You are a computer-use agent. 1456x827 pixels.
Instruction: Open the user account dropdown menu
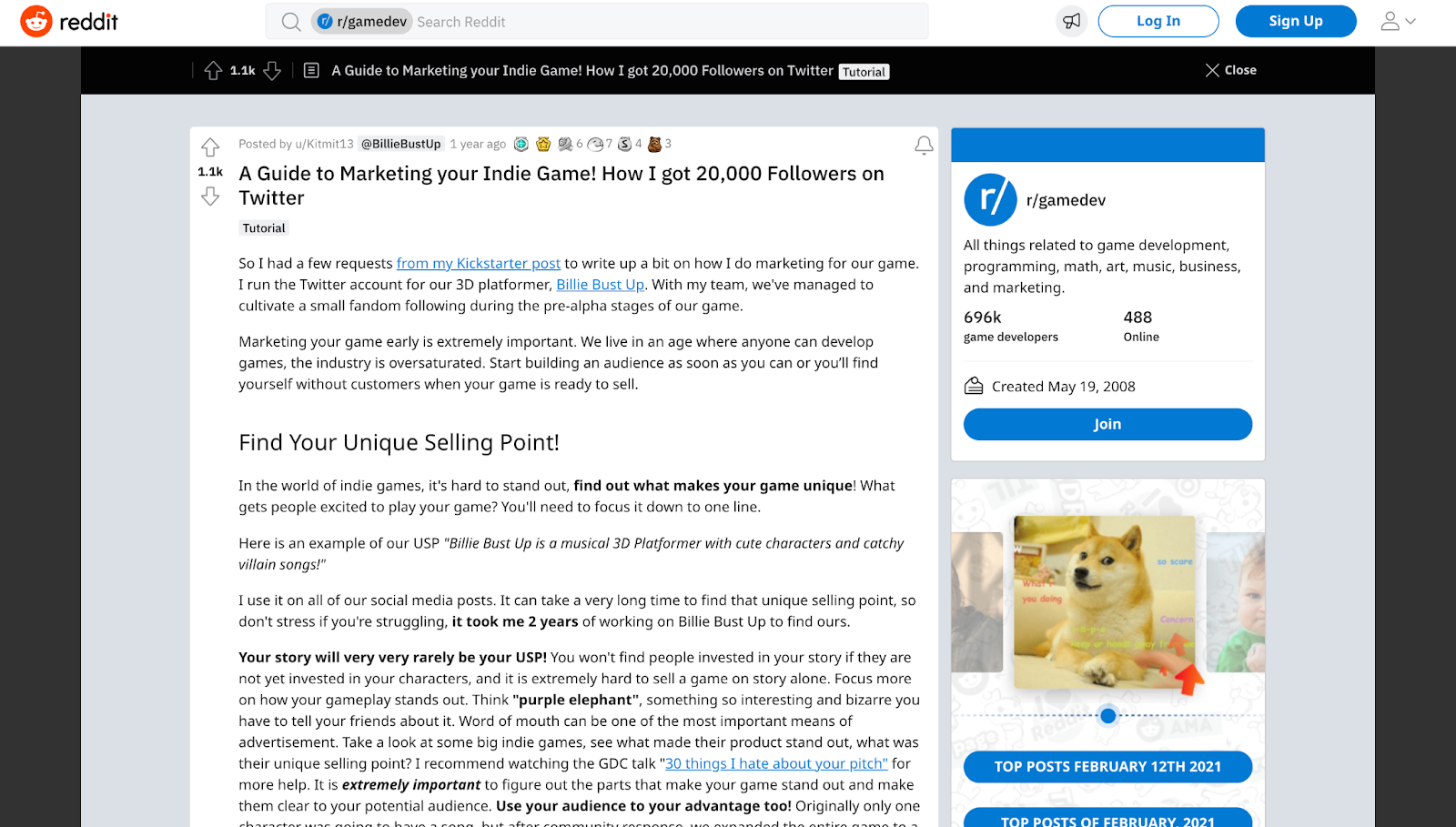coord(1399,21)
